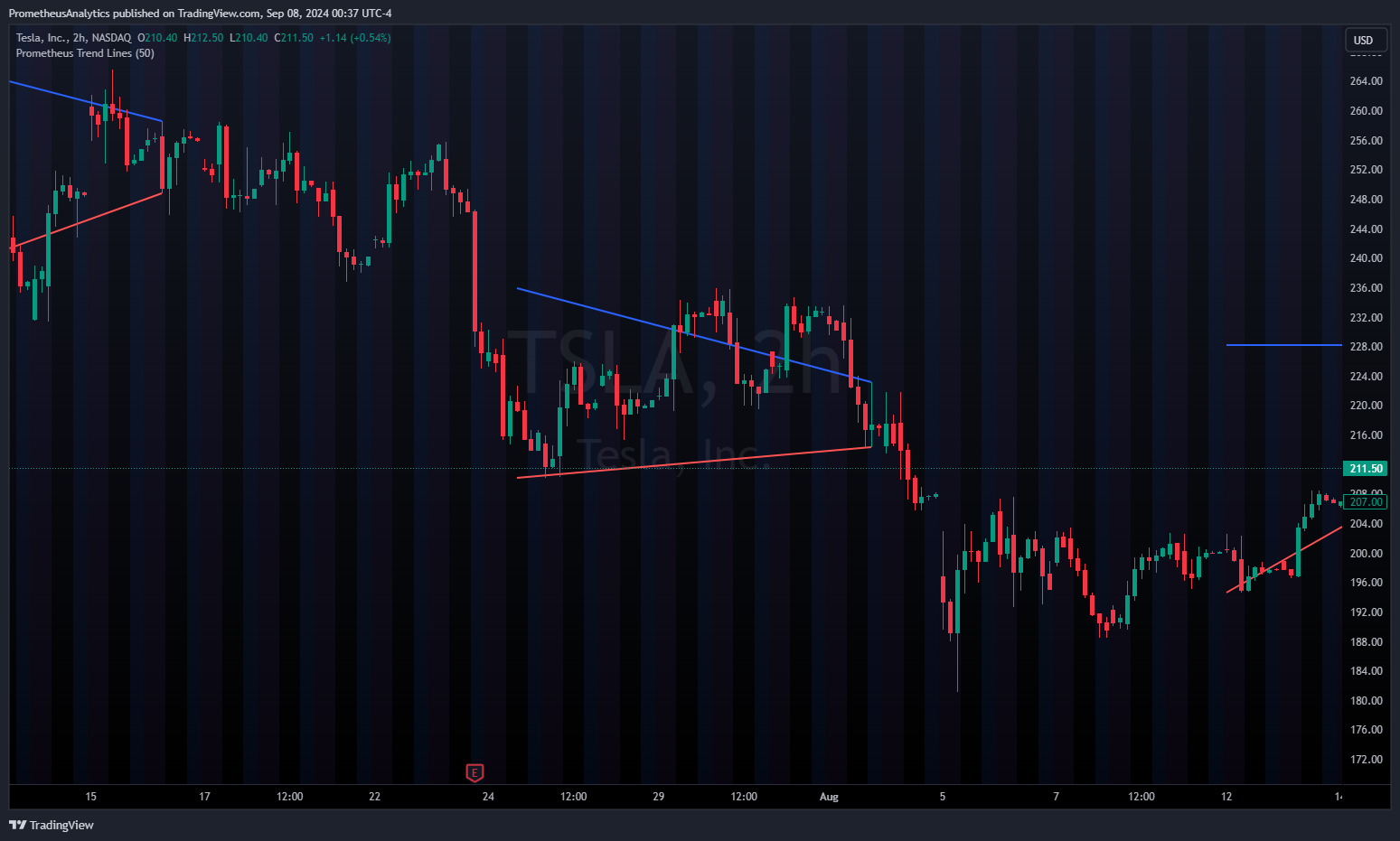Select the Prometheus Trend Lines (50) indicator label
The height and width of the screenshot is (841, 1400).
(85, 53)
